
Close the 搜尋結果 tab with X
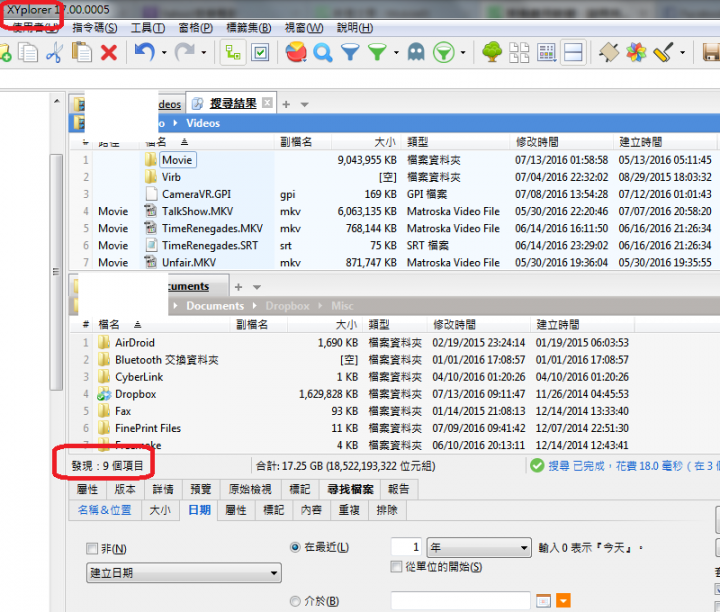pos(267,103)
